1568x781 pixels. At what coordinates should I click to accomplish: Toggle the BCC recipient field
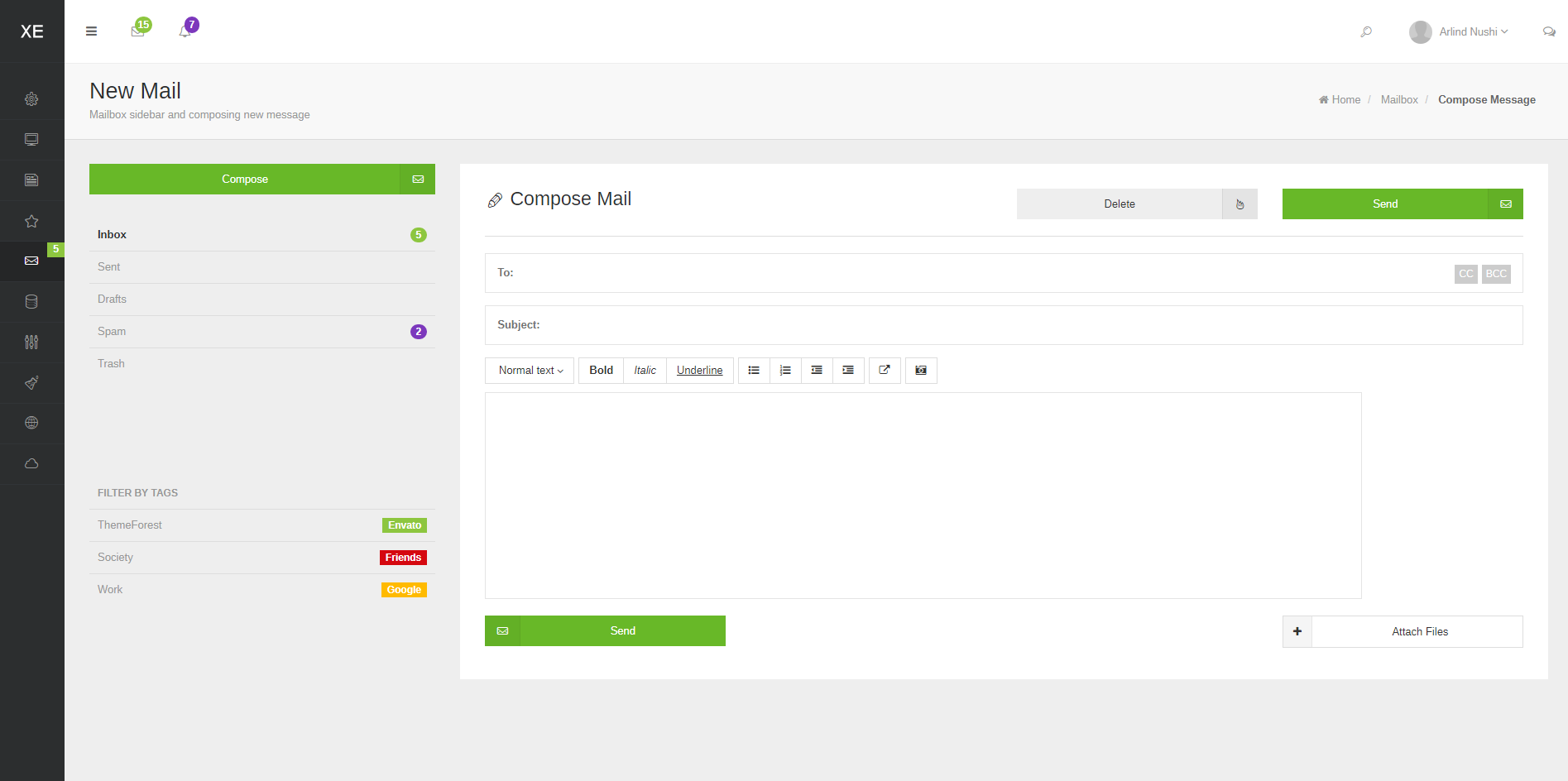(x=1496, y=274)
